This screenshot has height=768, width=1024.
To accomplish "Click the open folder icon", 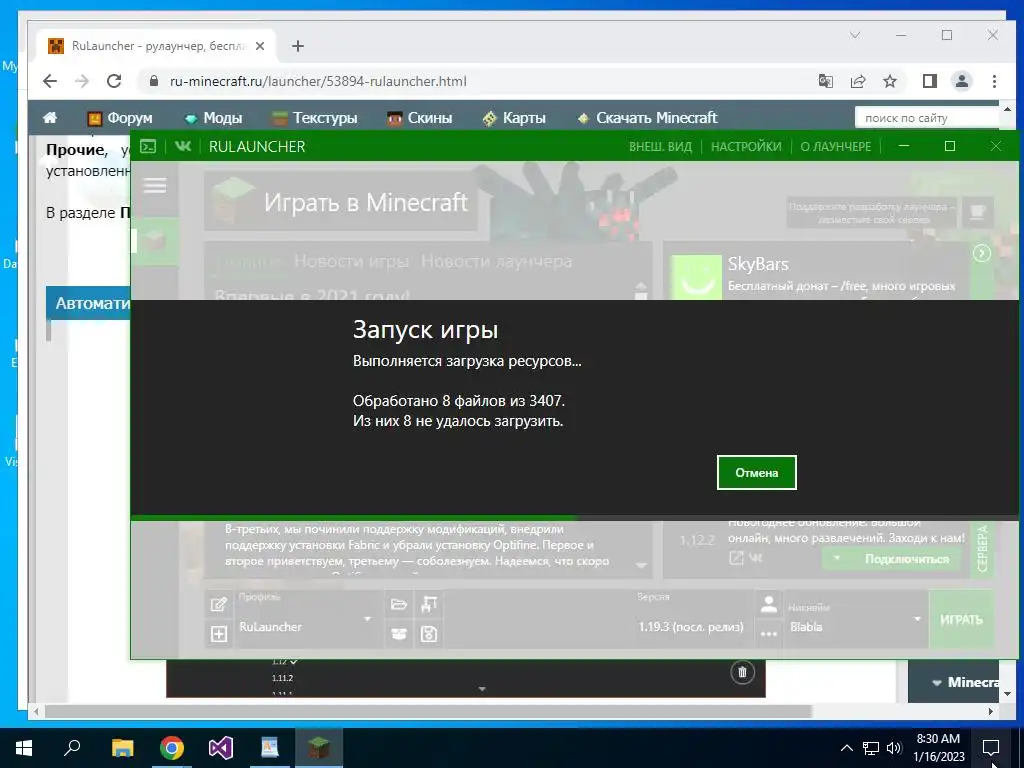I will [x=398, y=605].
